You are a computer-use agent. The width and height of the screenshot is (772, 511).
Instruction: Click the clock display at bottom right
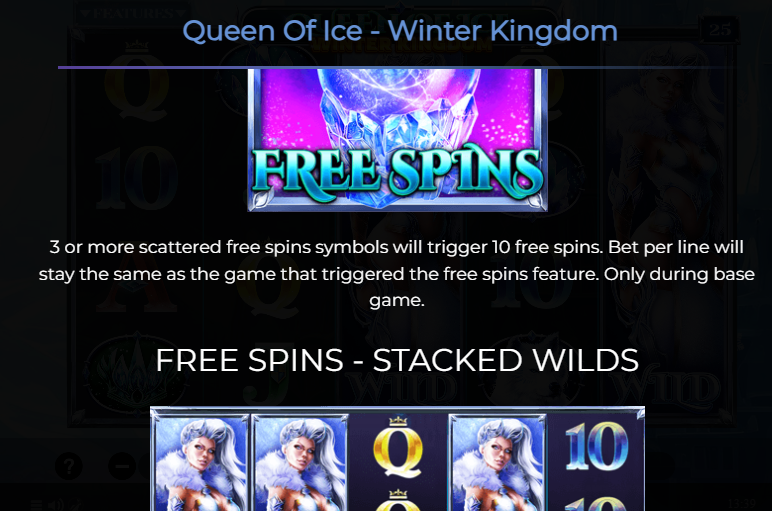click(741, 503)
